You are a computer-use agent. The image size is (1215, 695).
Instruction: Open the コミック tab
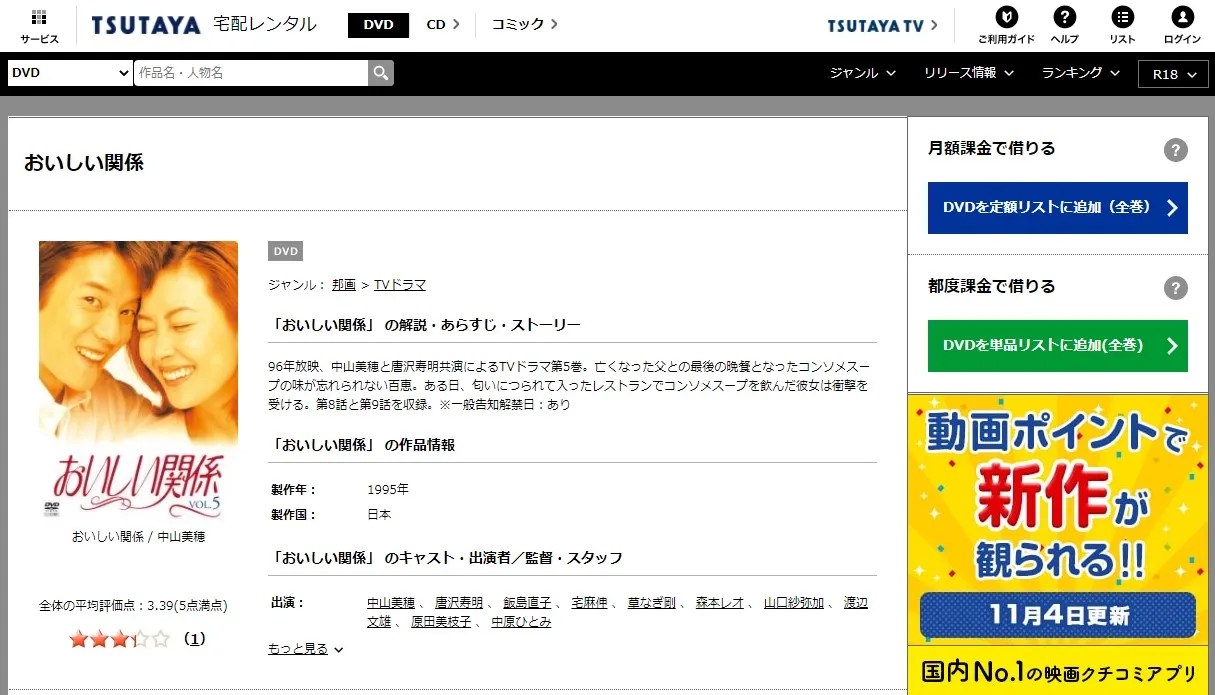coord(525,25)
